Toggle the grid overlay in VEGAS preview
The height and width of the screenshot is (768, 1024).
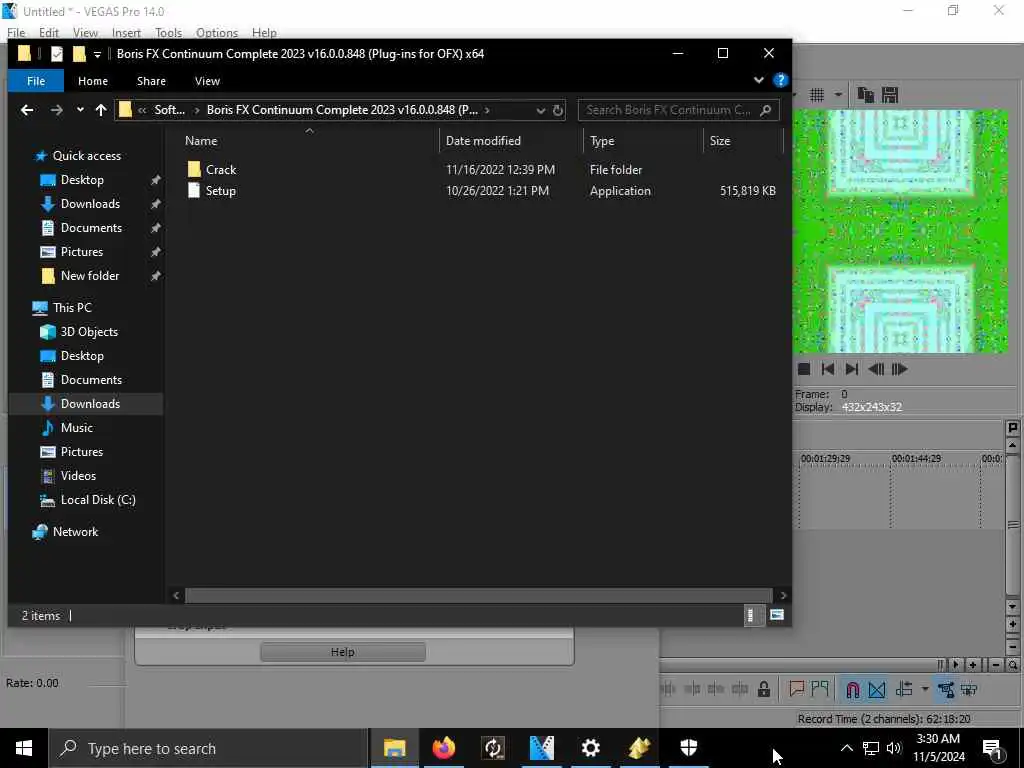817,95
